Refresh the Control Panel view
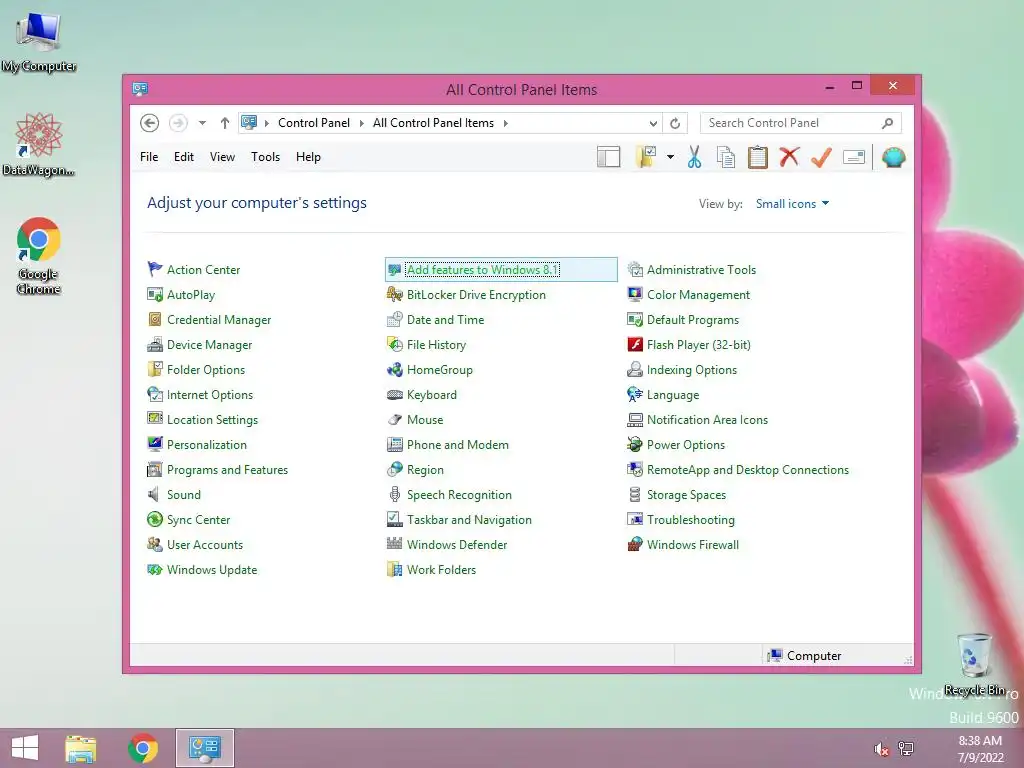Image resolution: width=1024 pixels, height=768 pixels. (x=675, y=123)
